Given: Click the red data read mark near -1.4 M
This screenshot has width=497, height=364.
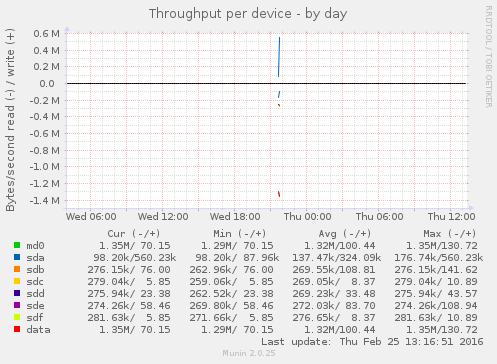Looking at the screenshot, I should tap(279, 194).
